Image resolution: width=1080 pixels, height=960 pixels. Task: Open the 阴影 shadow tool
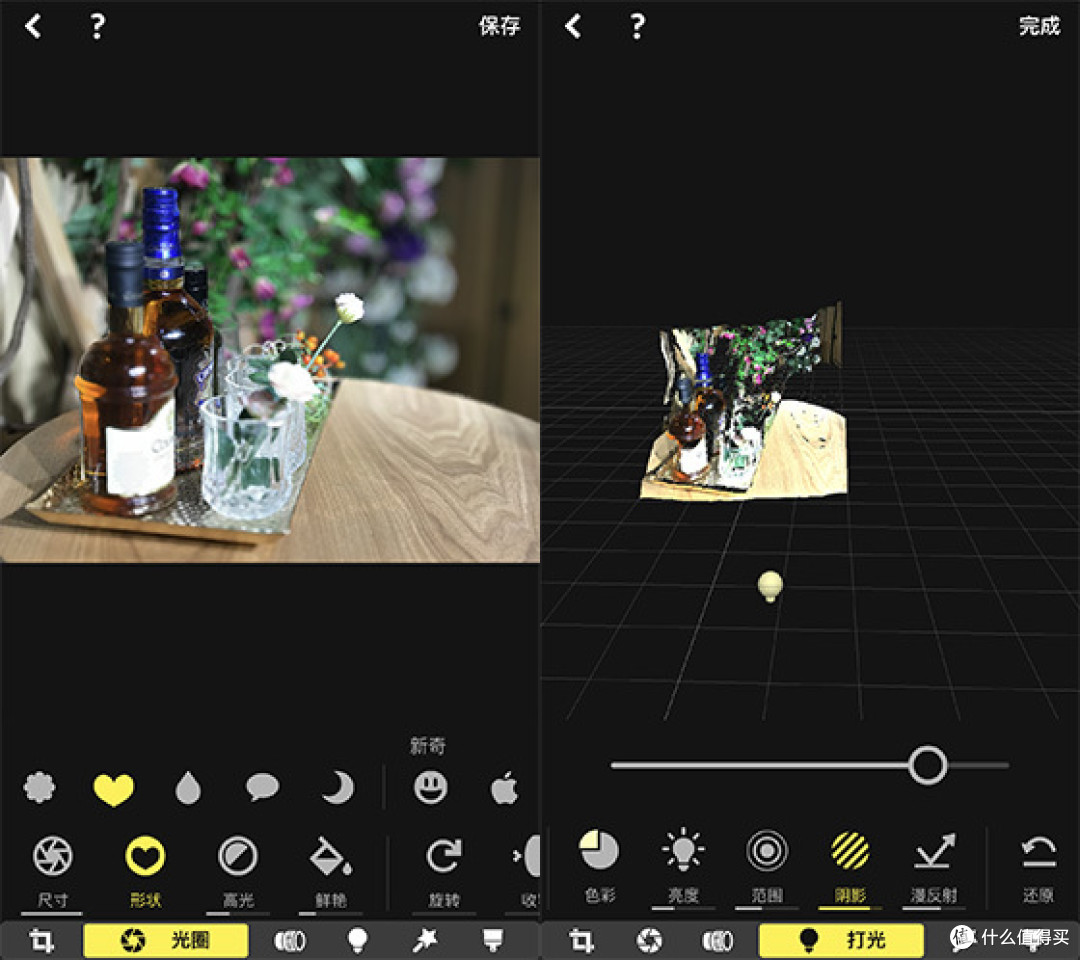[x=851, y=866]
